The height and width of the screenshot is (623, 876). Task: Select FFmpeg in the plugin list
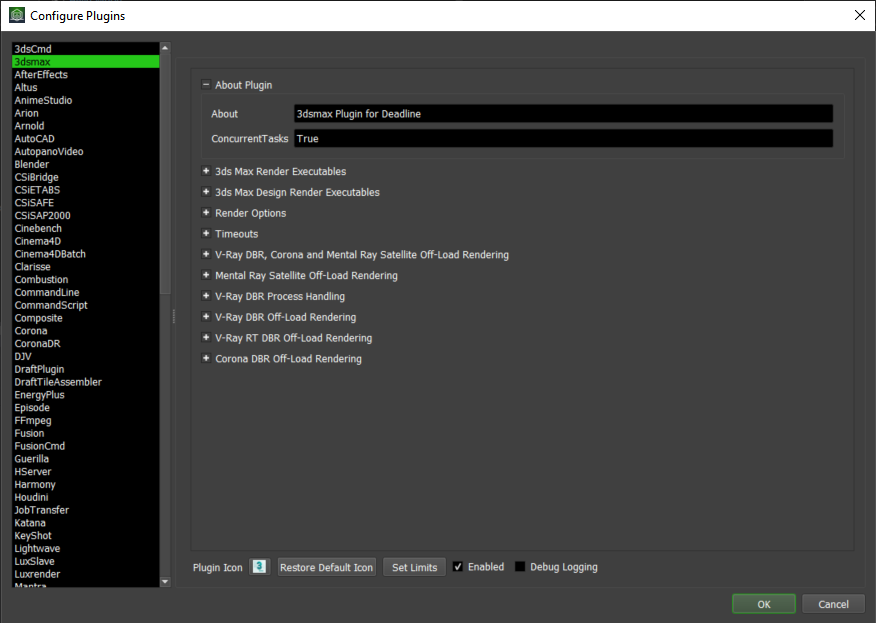85,420
